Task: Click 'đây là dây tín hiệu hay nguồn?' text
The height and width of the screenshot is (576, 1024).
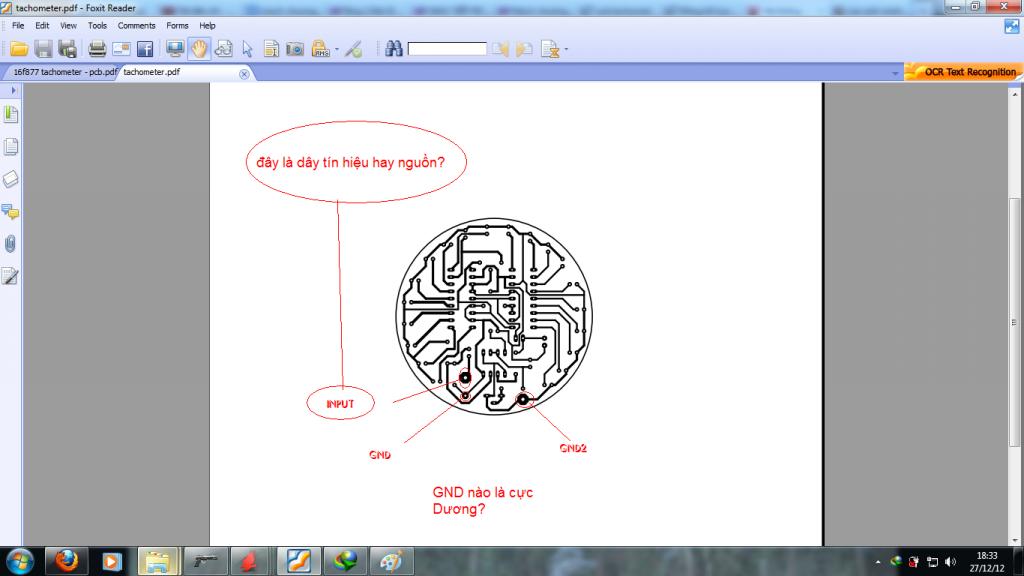Action: coord(350,162)
